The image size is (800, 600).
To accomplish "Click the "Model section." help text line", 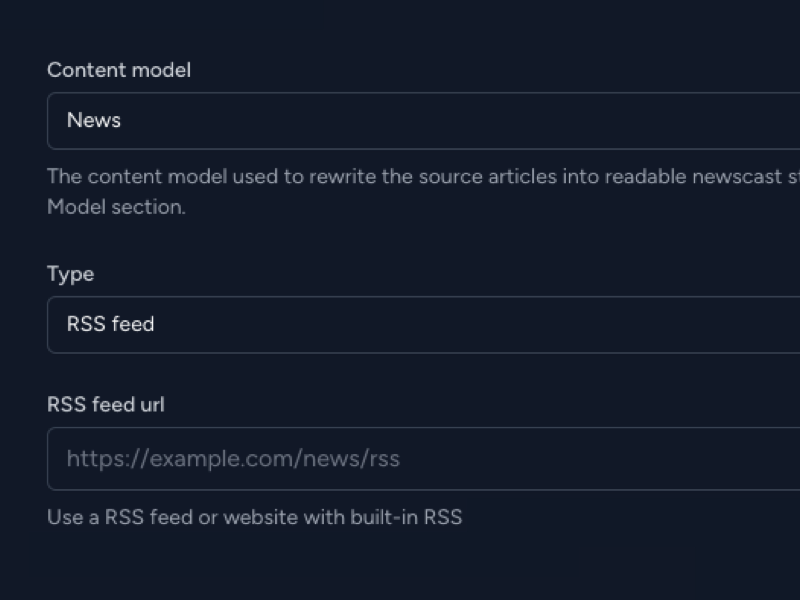I will [116, 207].
